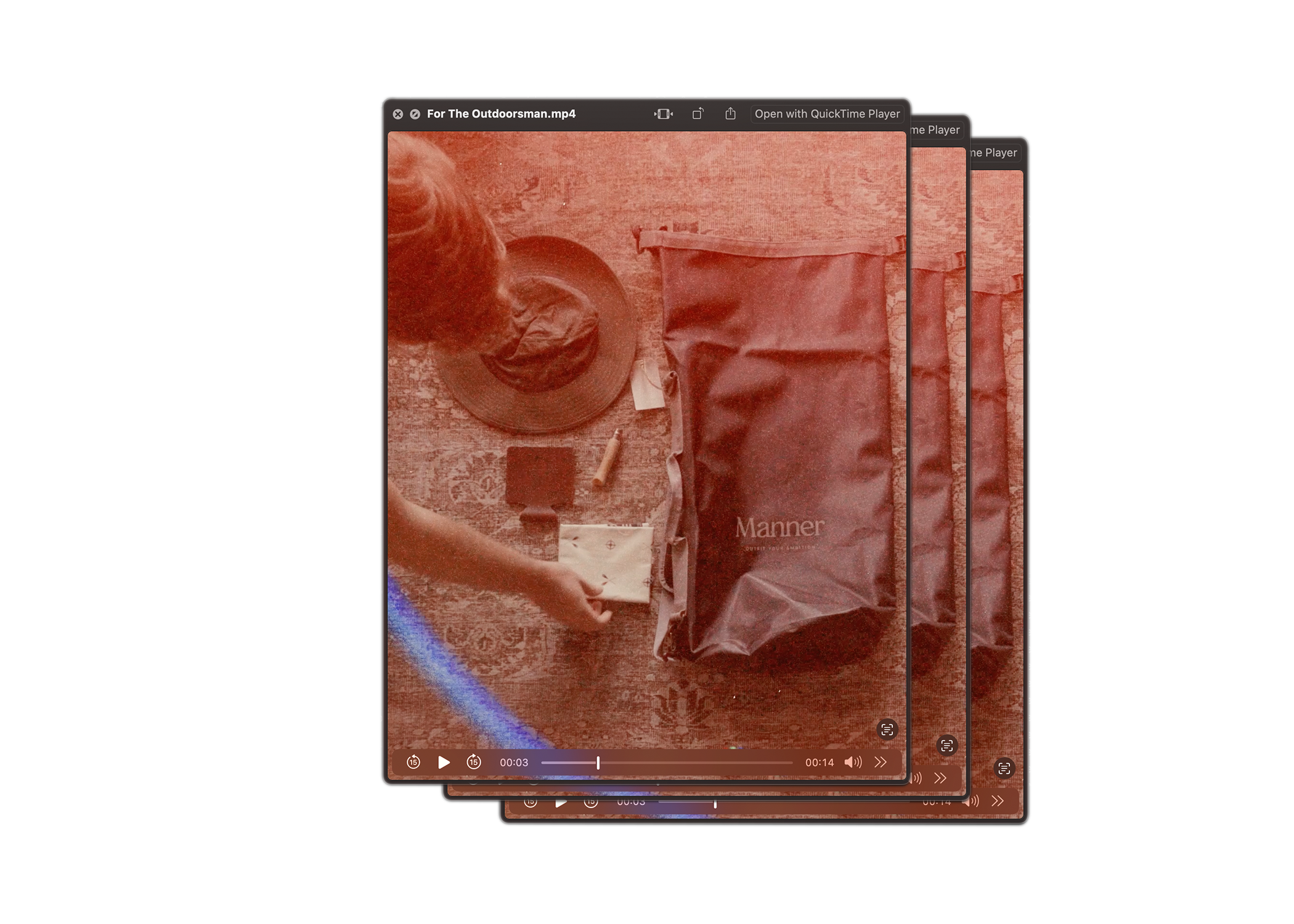The width and height of the screenshot is (1294, 924).
Task: Enter full screen using the title bar circle button
Action: click(415, 114)
